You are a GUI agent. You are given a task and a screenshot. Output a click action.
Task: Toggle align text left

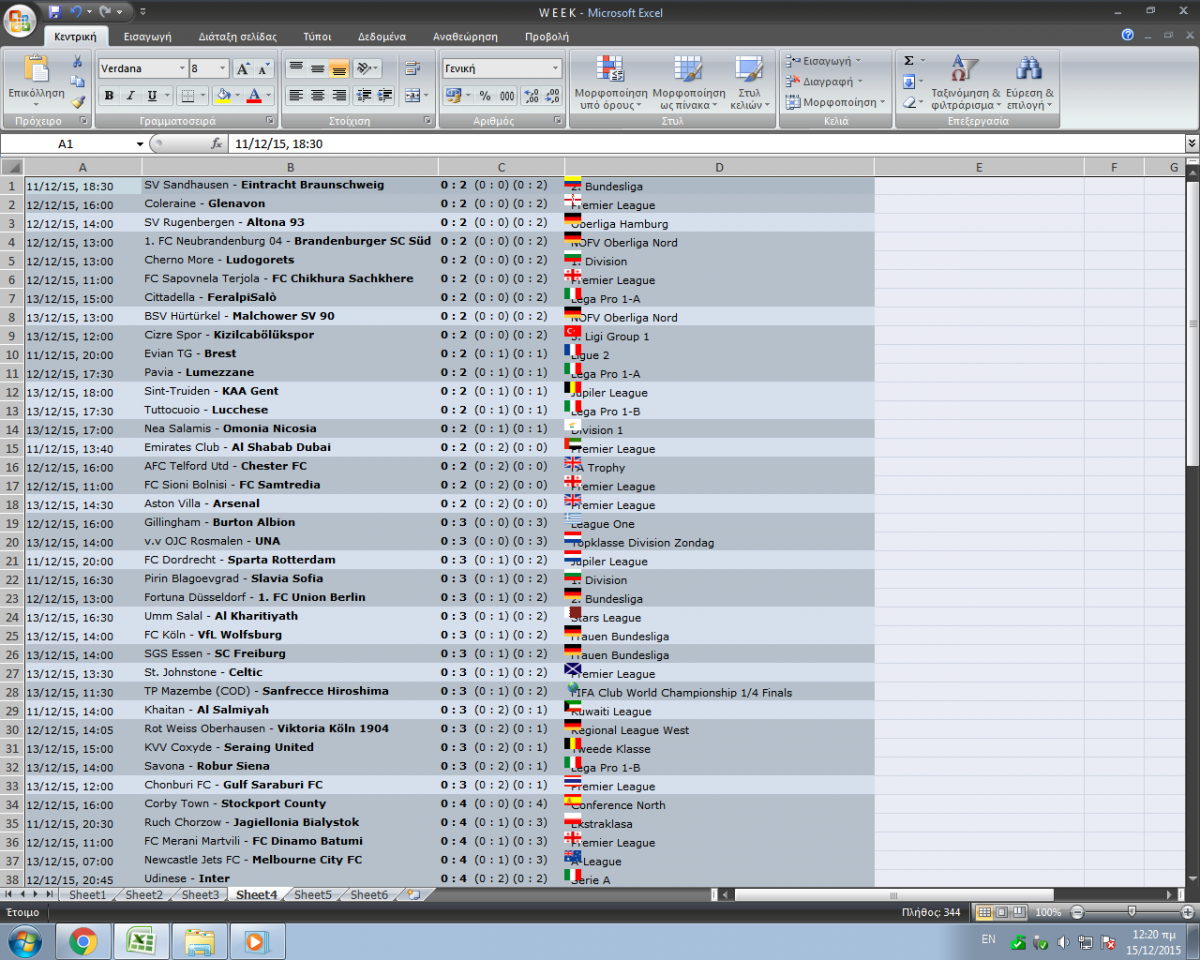pyautogui.click(x=296, y=96)
